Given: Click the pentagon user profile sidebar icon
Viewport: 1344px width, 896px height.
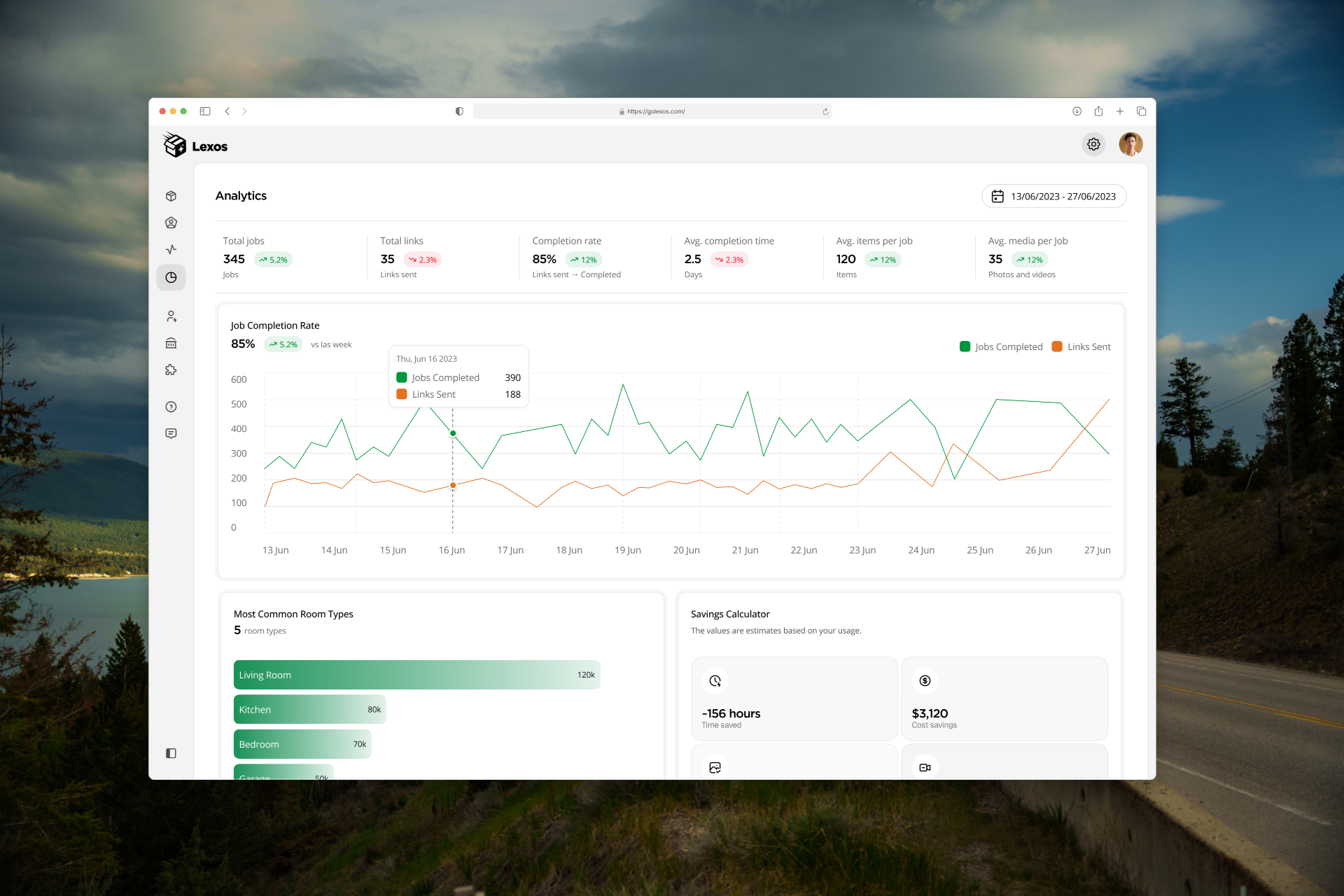Looking at the screenshot, I should [171, 223].
